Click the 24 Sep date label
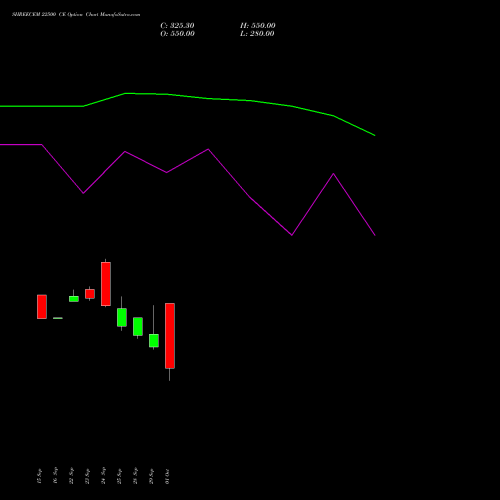 coord(103,476)
